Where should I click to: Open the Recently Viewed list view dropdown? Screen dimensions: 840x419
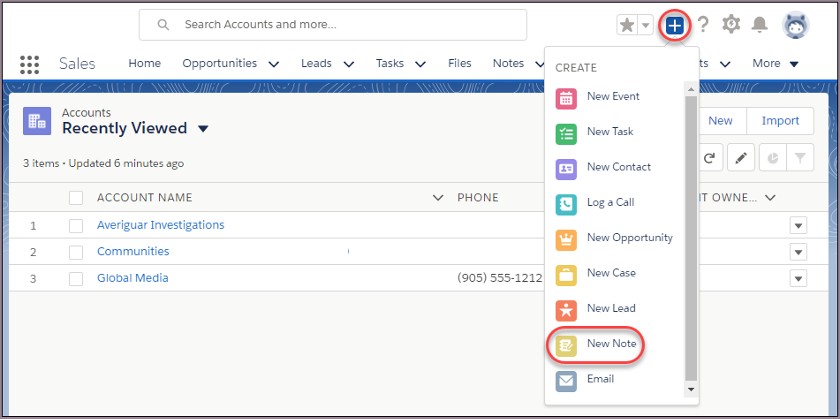(x=202, y=129)
